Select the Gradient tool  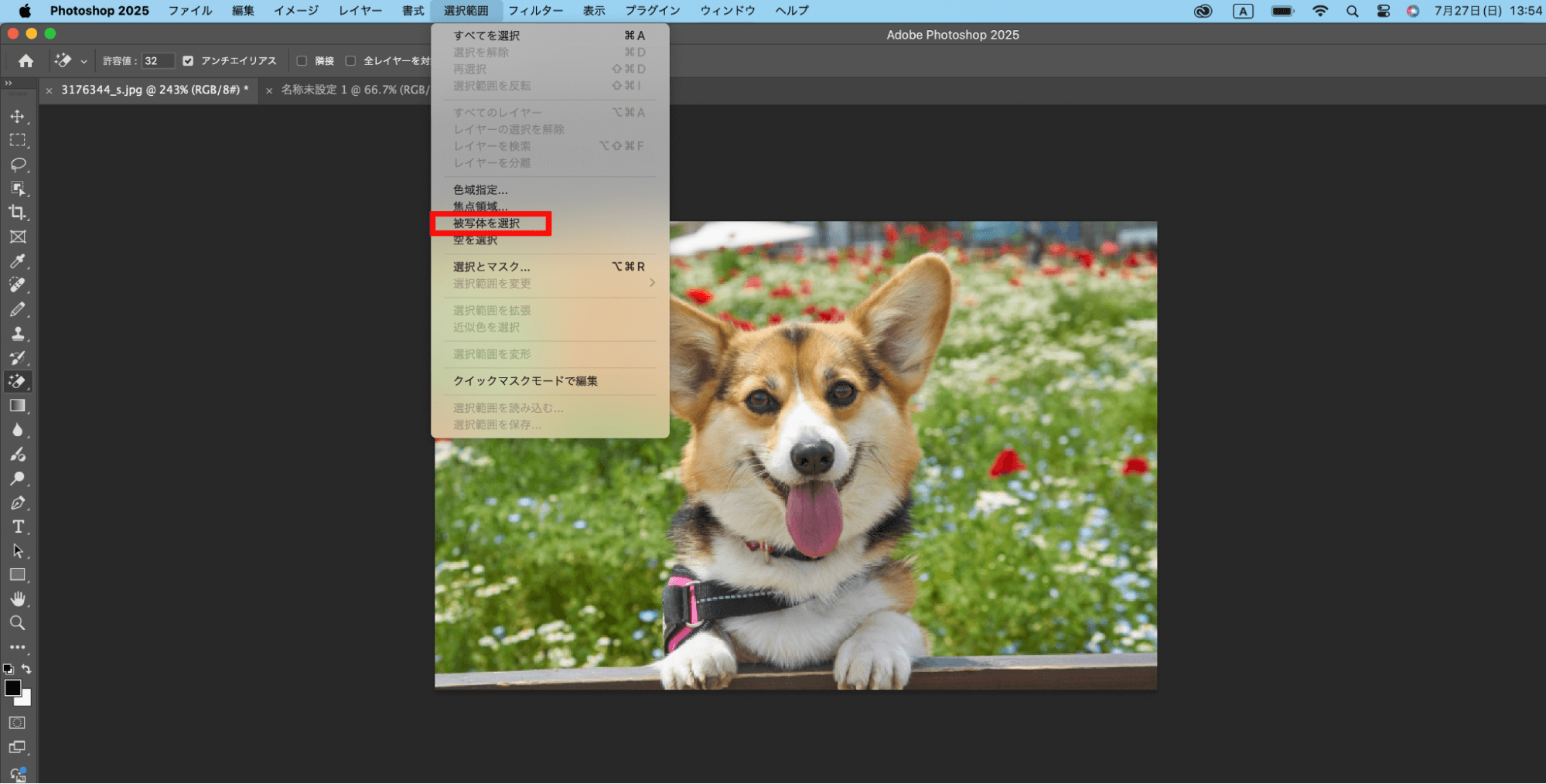pyautogui.click(x=17, y=406)
